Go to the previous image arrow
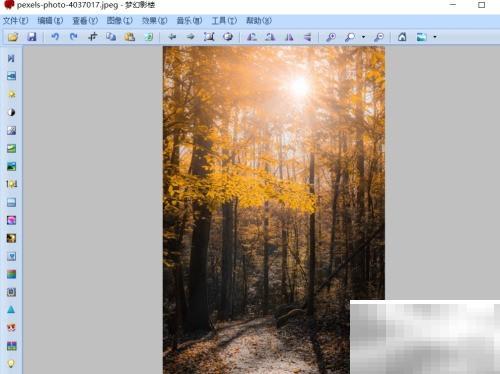The height and width of the screenshot is (374, 500). (x=172, y=37)
